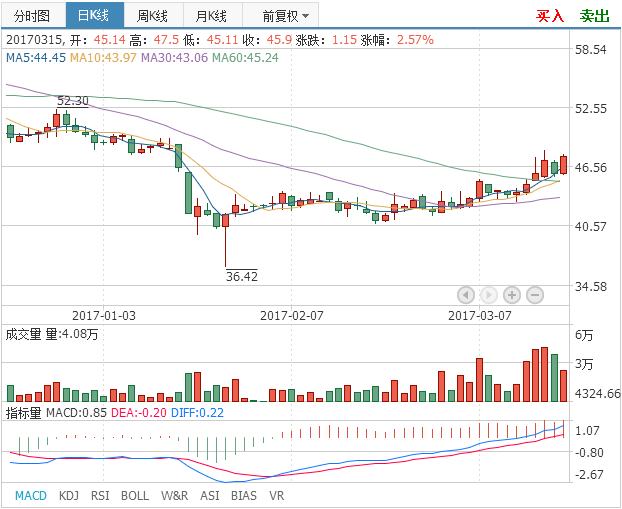Switch to the VR indicator

pos(276,495)
